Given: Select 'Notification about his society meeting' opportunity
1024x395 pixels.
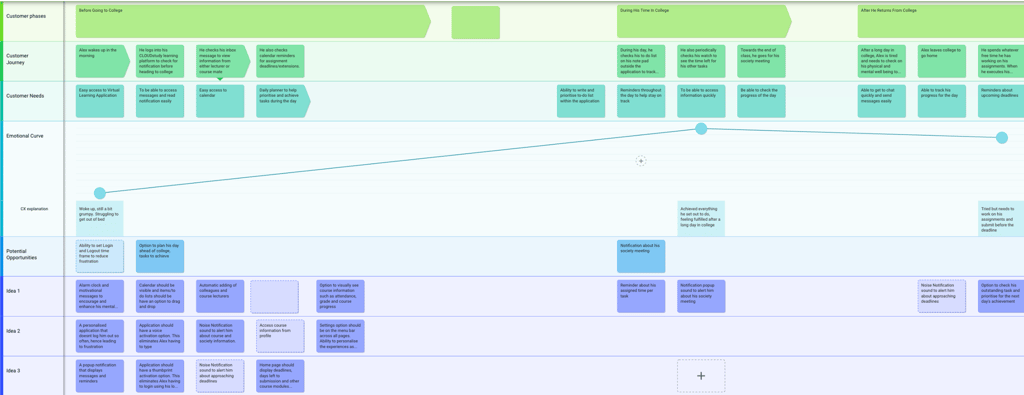Looking at the screenshot, I should click(641, 256).
